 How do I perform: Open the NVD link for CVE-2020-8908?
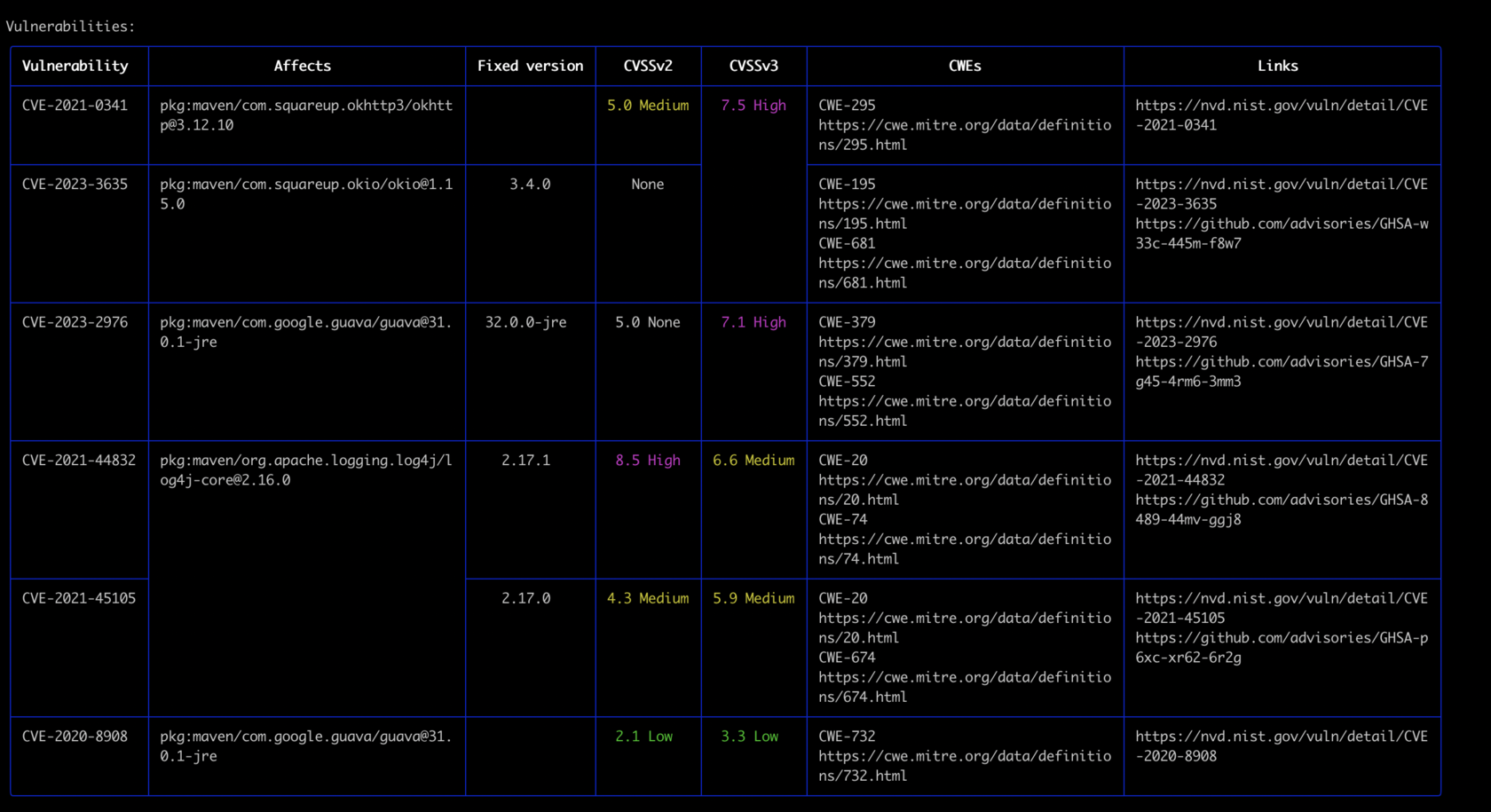tap(1282, 746)
